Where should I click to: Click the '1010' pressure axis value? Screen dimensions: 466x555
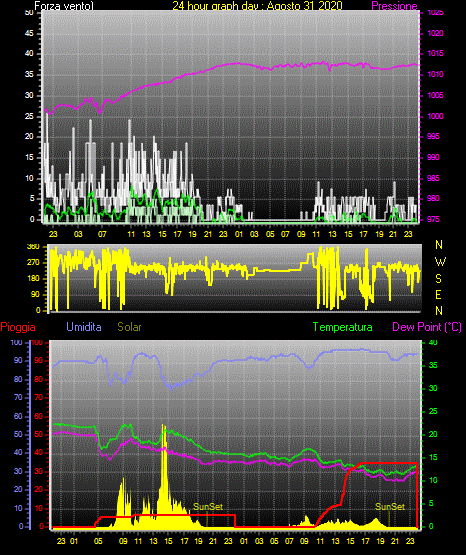tap(435, 74)
